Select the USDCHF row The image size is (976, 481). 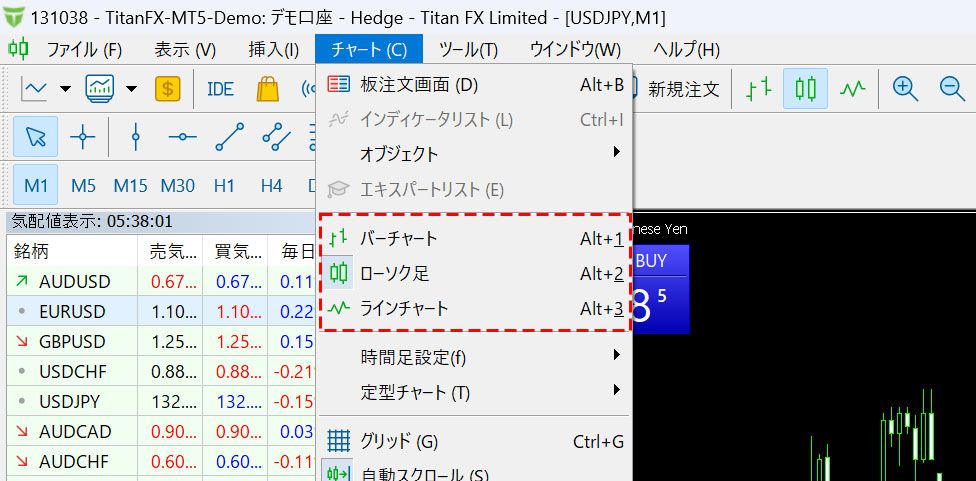(162, 371)
